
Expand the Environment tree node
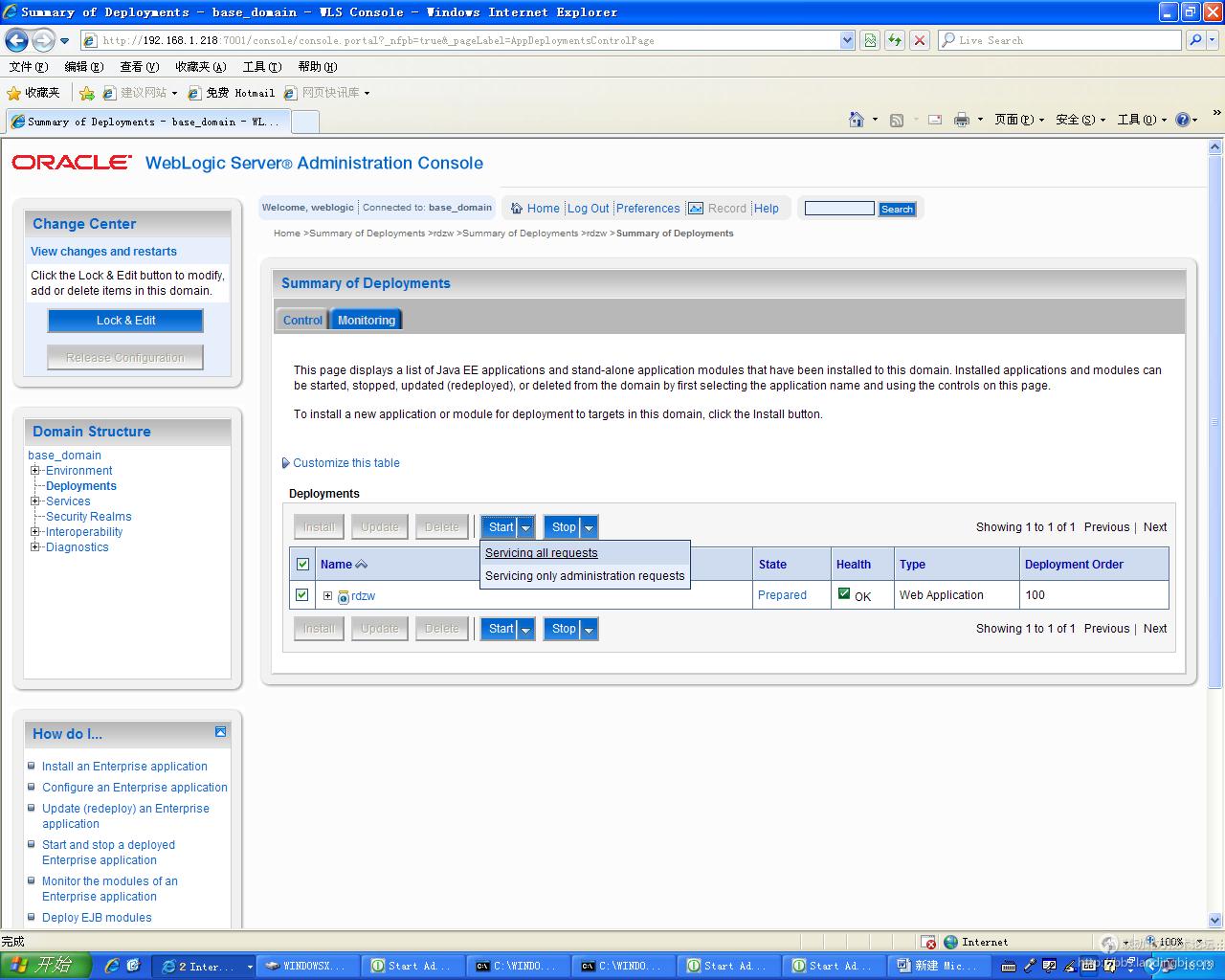coord(35,471)
